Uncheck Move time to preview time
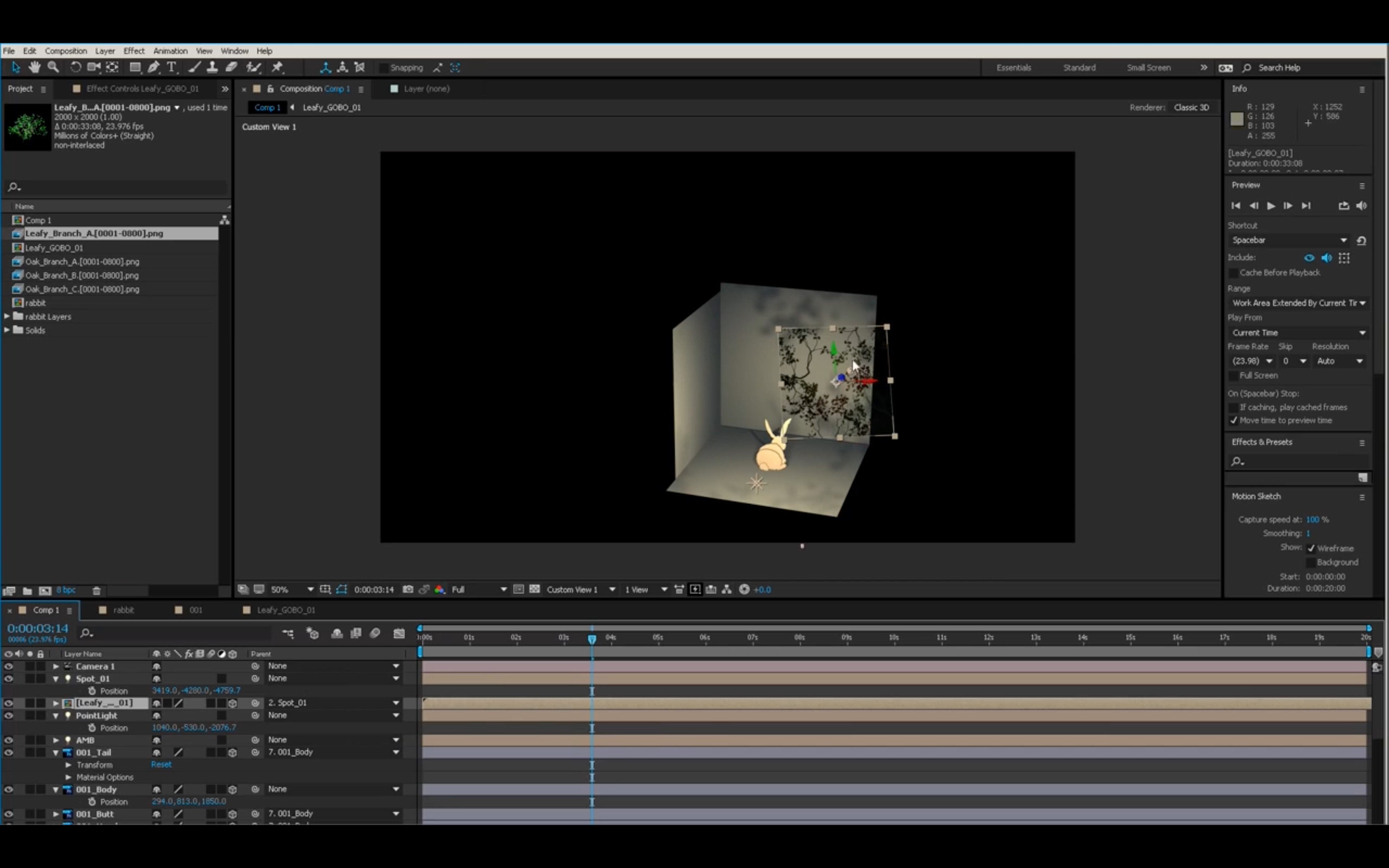This screenshot has width=1389, height=868. pyautogui.click(x=1233, y=420)
